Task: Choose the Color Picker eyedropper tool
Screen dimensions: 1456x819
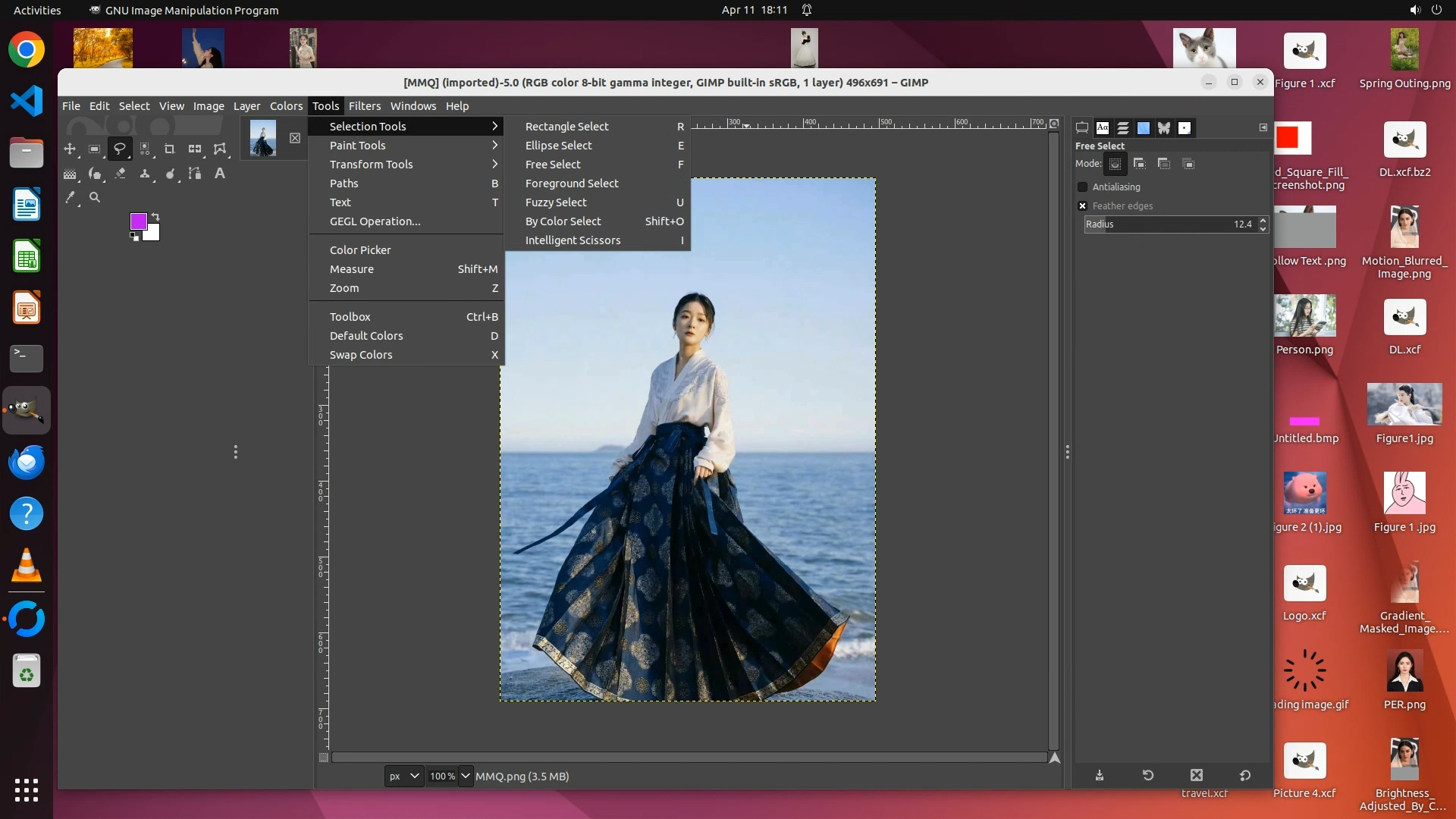Action: (70, 197)
